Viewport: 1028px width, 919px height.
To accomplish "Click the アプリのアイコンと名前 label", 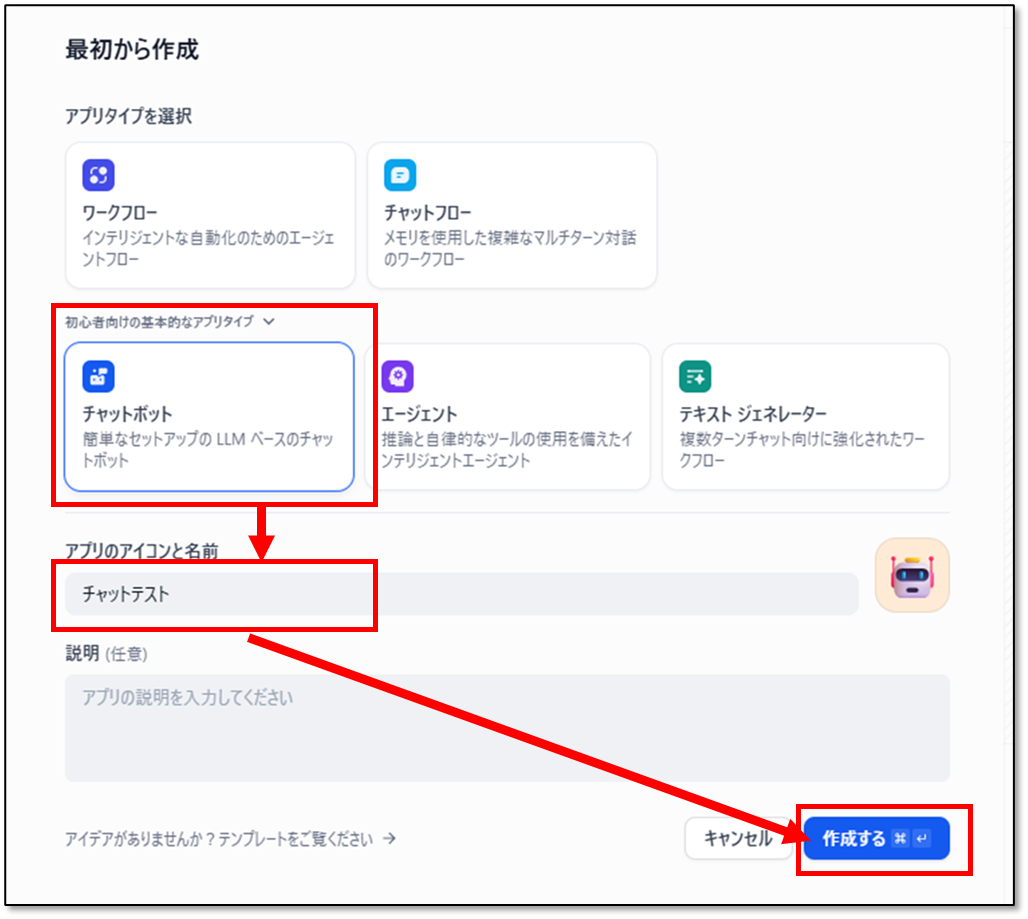I will click(142, 551).
